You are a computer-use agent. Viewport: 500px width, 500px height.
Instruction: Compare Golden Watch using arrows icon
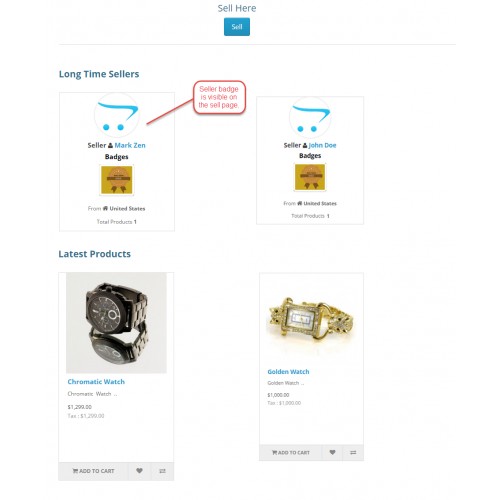tap(353, 452)
